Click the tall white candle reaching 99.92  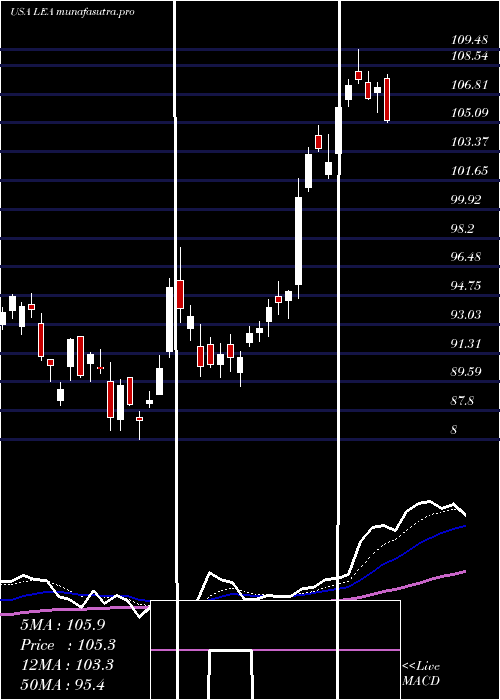pyautogui.click(x=298, y=241)
